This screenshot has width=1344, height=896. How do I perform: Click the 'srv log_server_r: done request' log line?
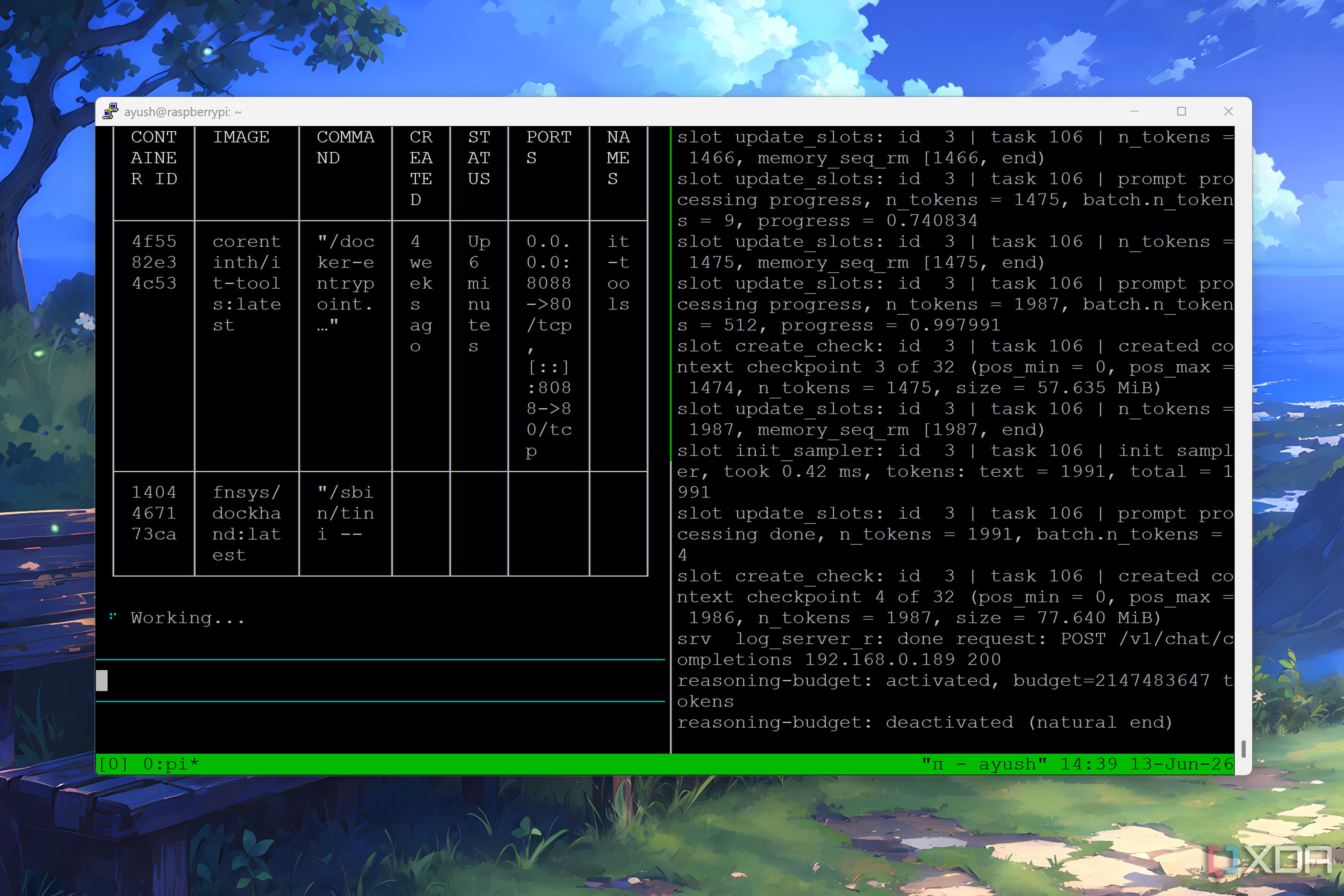coord(955,649)
